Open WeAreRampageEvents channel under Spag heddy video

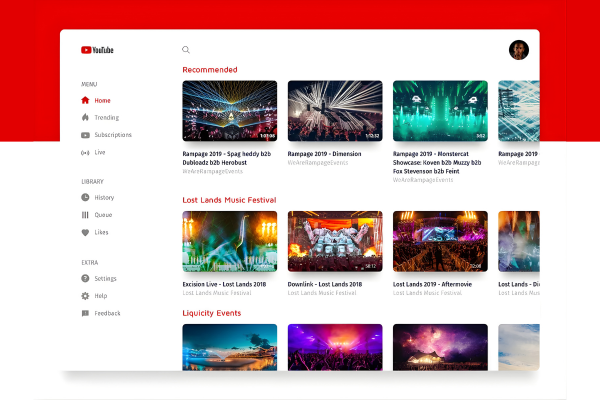(x=212, y=171)
